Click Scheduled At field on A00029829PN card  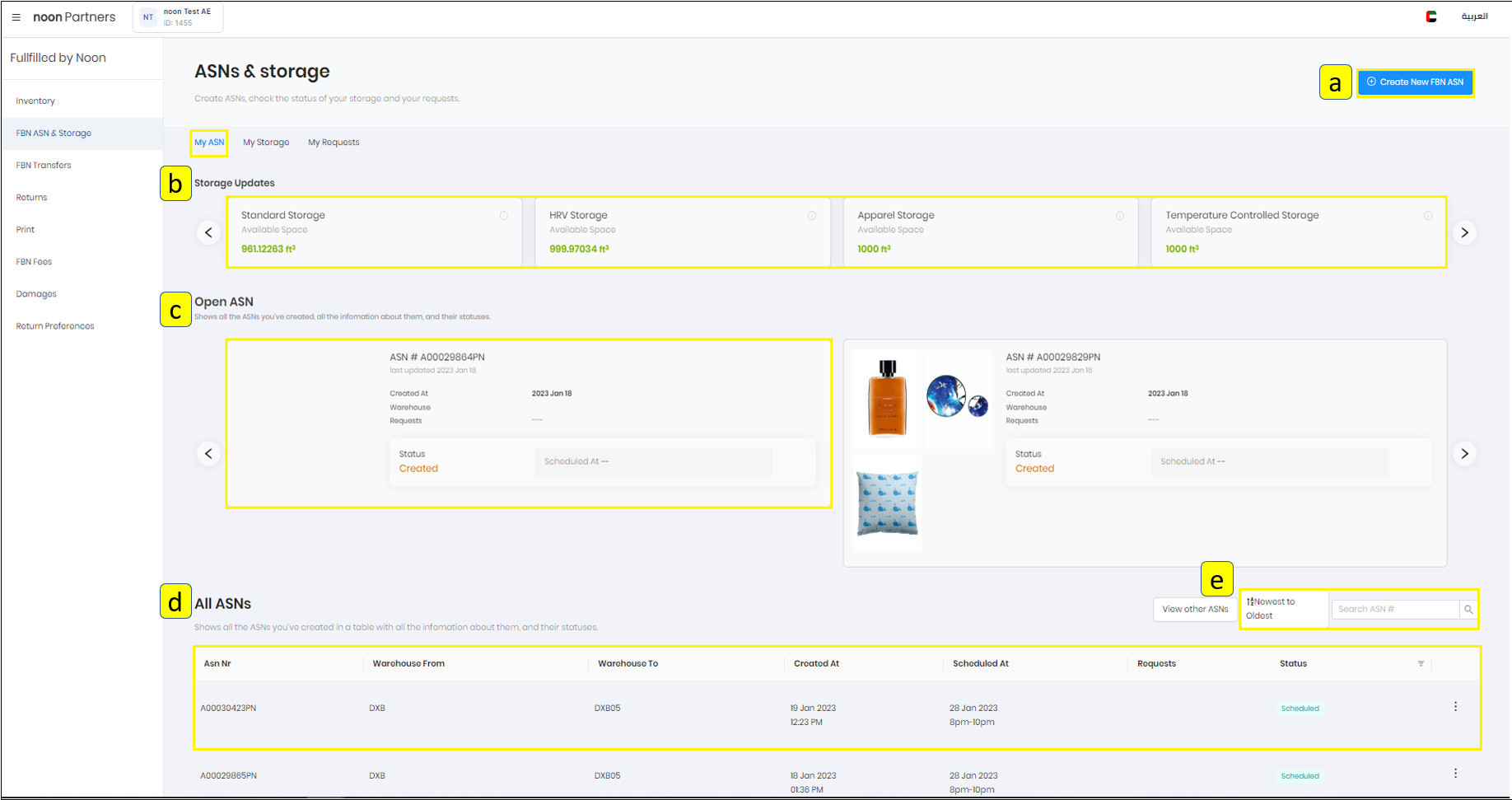click(1270, 462)
